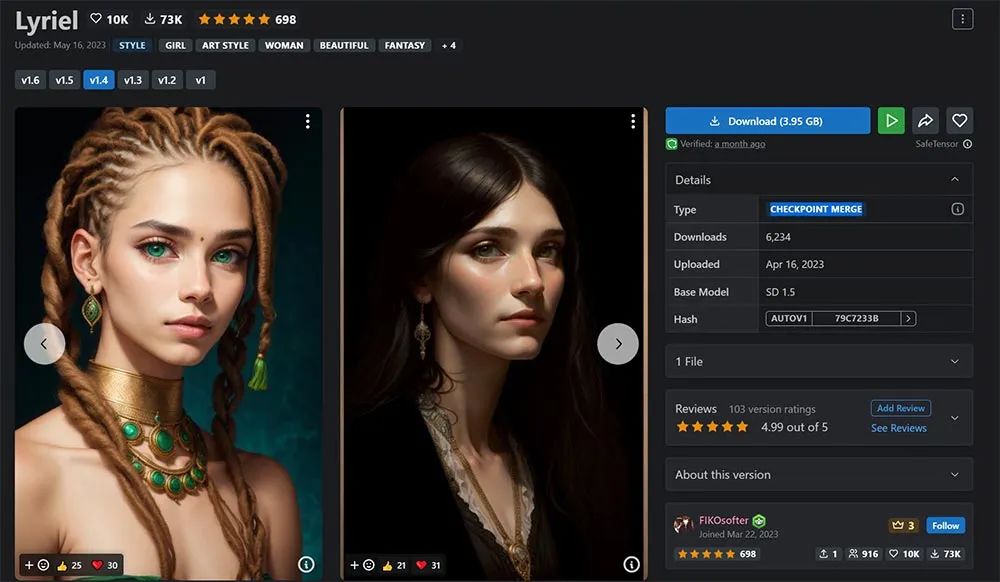The height and width of the screenshot is (582, 1000).
Task: Toggle thumbs-up reaction on left image
Action: pyautogui.click(x=69, y=565)
